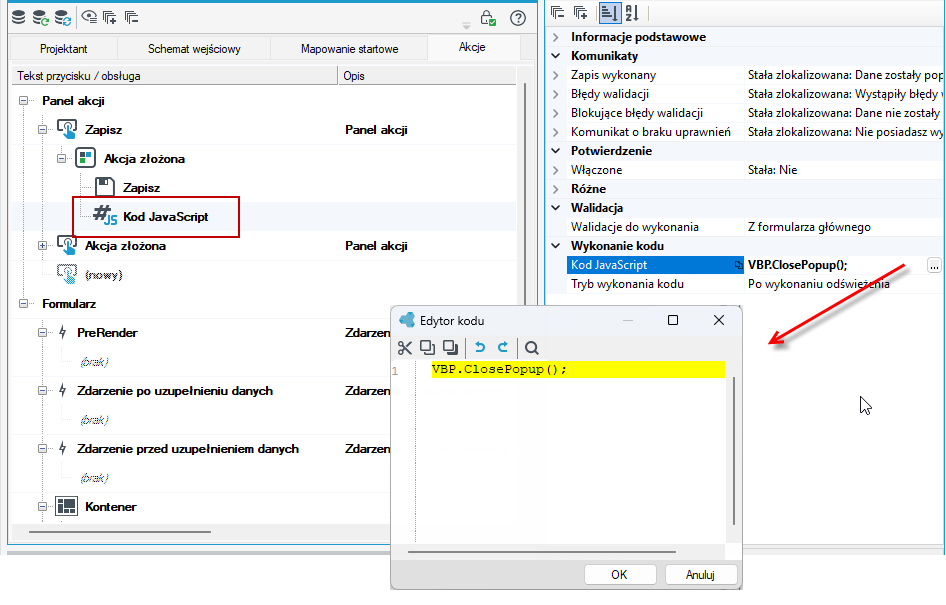Collapse the Formularz tree node
946x605 pixels.
click(x=24, y=303)
